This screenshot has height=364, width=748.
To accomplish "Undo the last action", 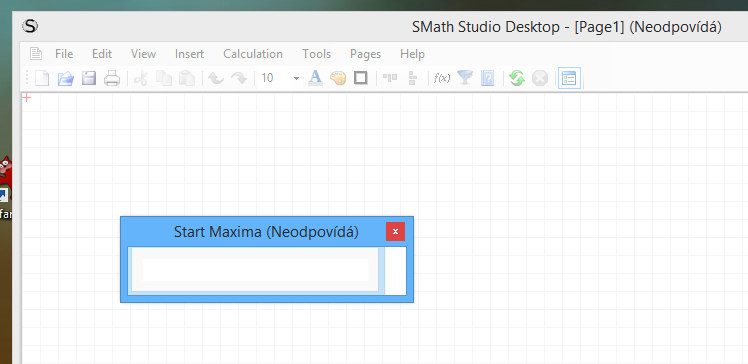I will [216, 78].
